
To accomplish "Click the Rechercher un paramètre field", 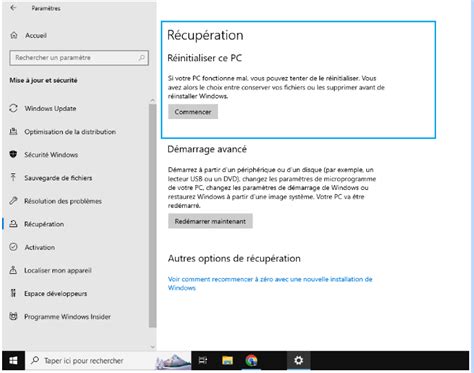I will (79, 58).
